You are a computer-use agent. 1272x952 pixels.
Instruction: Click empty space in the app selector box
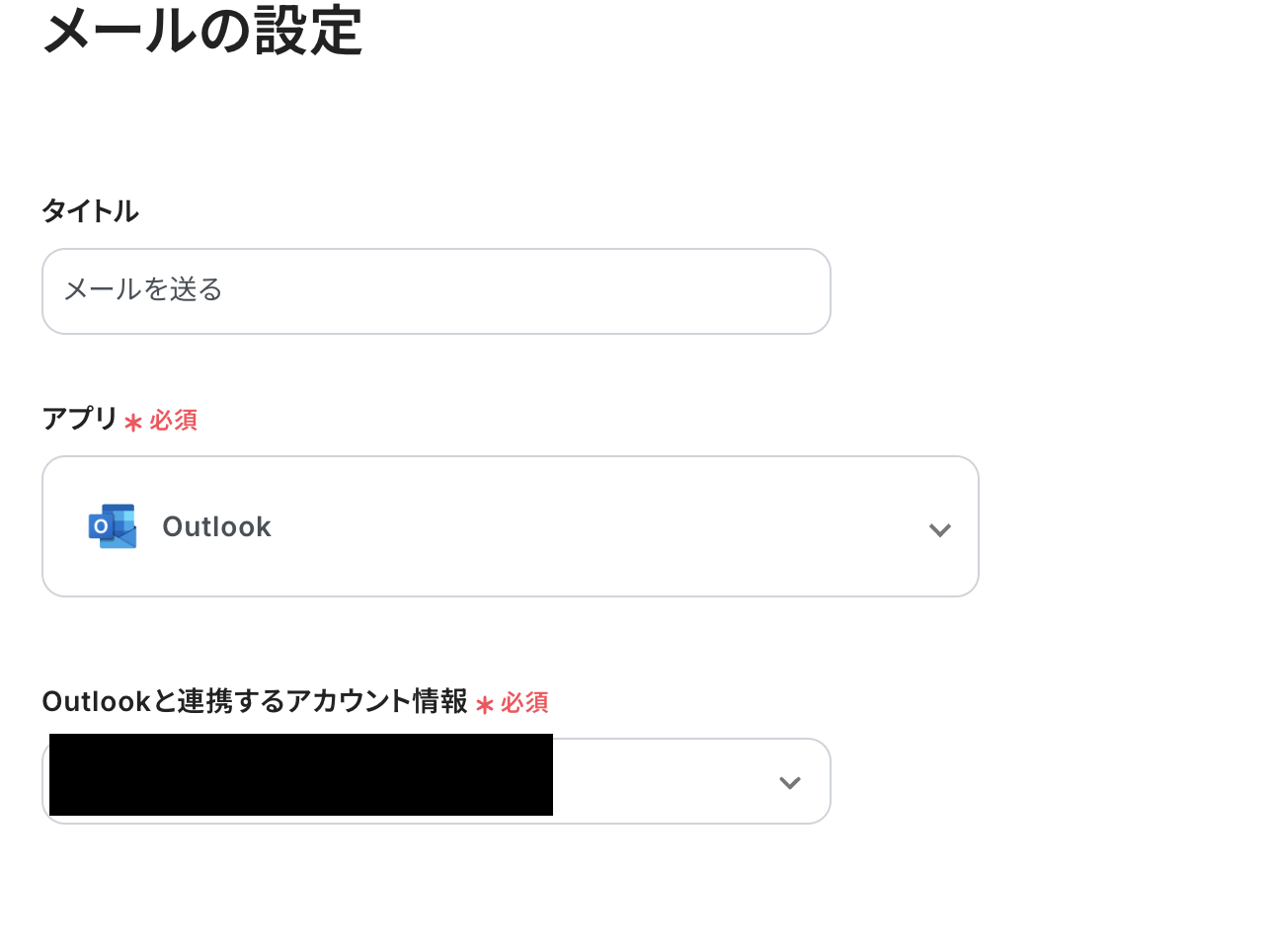[x=593, y=526]
